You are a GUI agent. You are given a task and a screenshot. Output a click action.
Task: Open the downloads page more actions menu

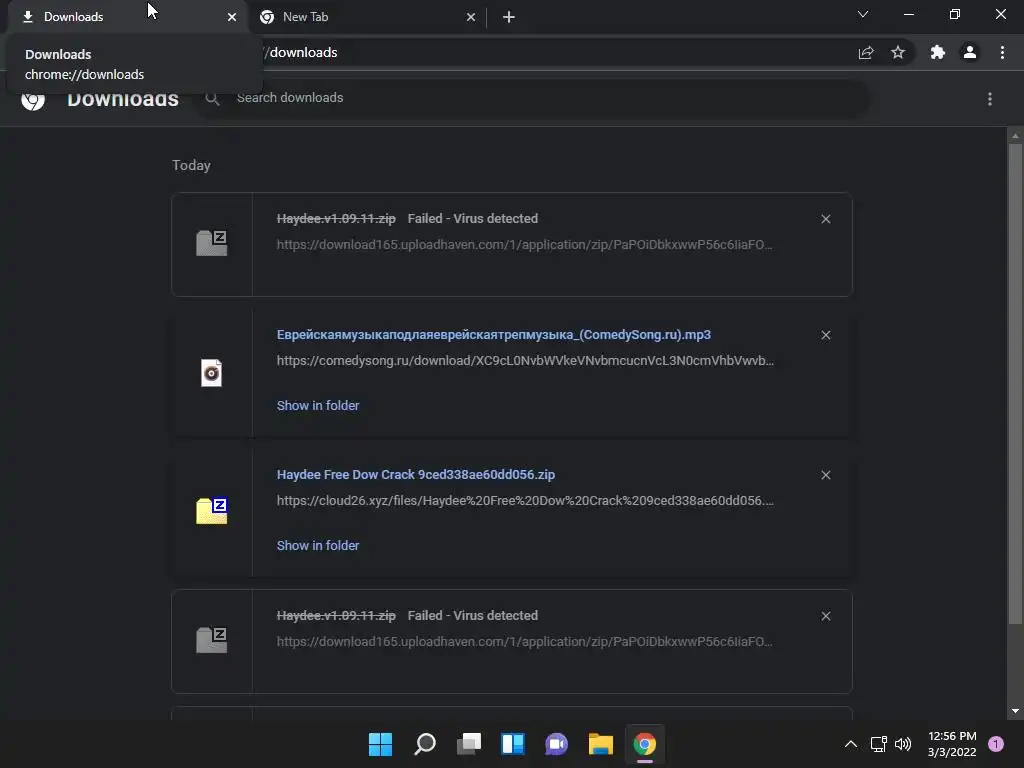pos(990,99)
